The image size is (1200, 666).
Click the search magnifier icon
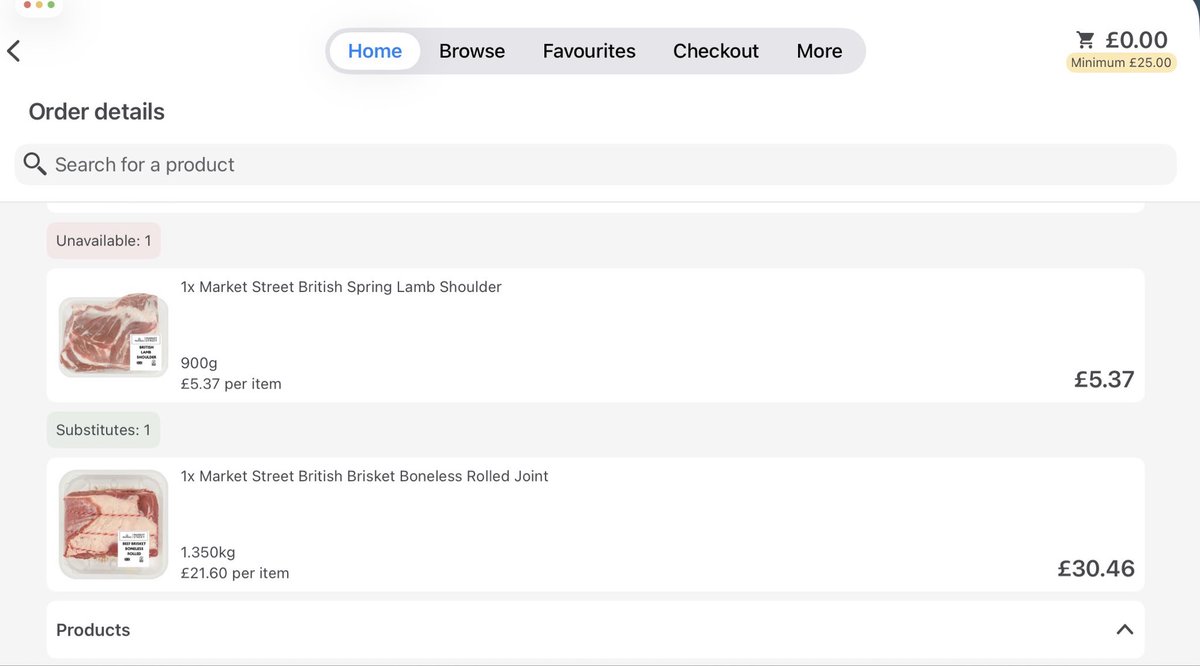35,164
